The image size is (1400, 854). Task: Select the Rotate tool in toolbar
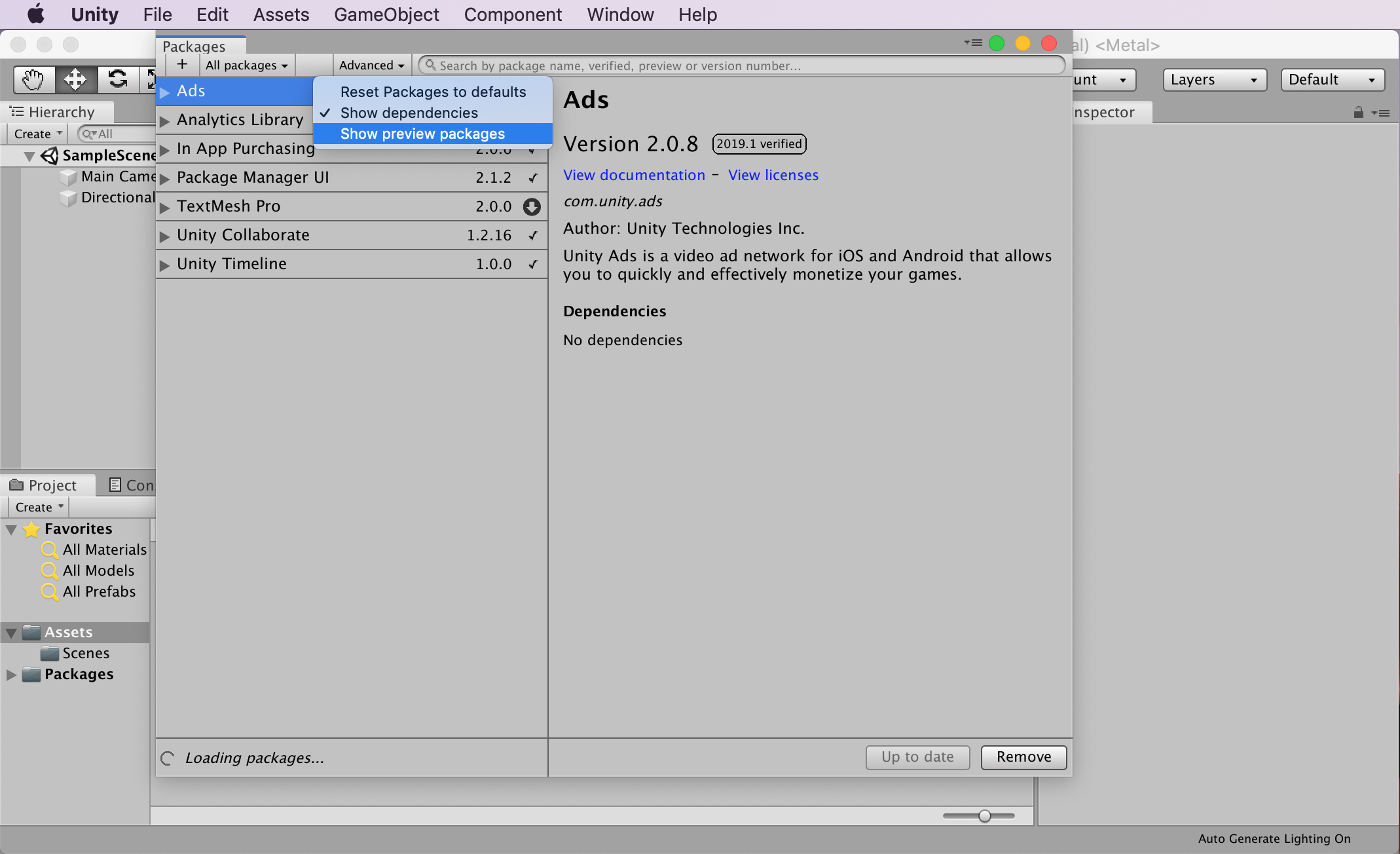pos(118,79)
